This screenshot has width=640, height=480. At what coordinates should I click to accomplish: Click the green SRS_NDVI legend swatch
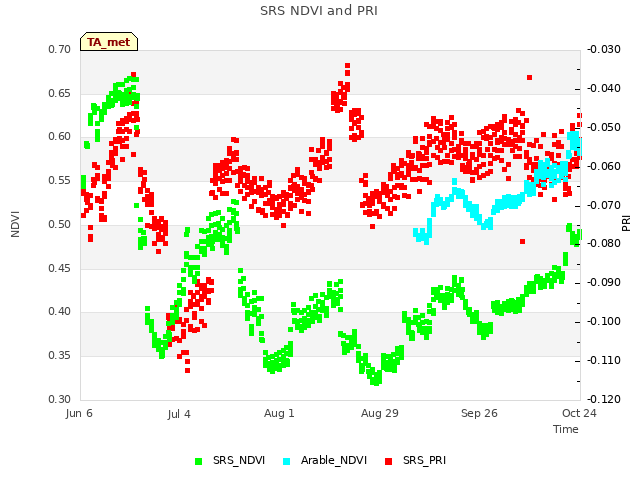click(199, 461)
